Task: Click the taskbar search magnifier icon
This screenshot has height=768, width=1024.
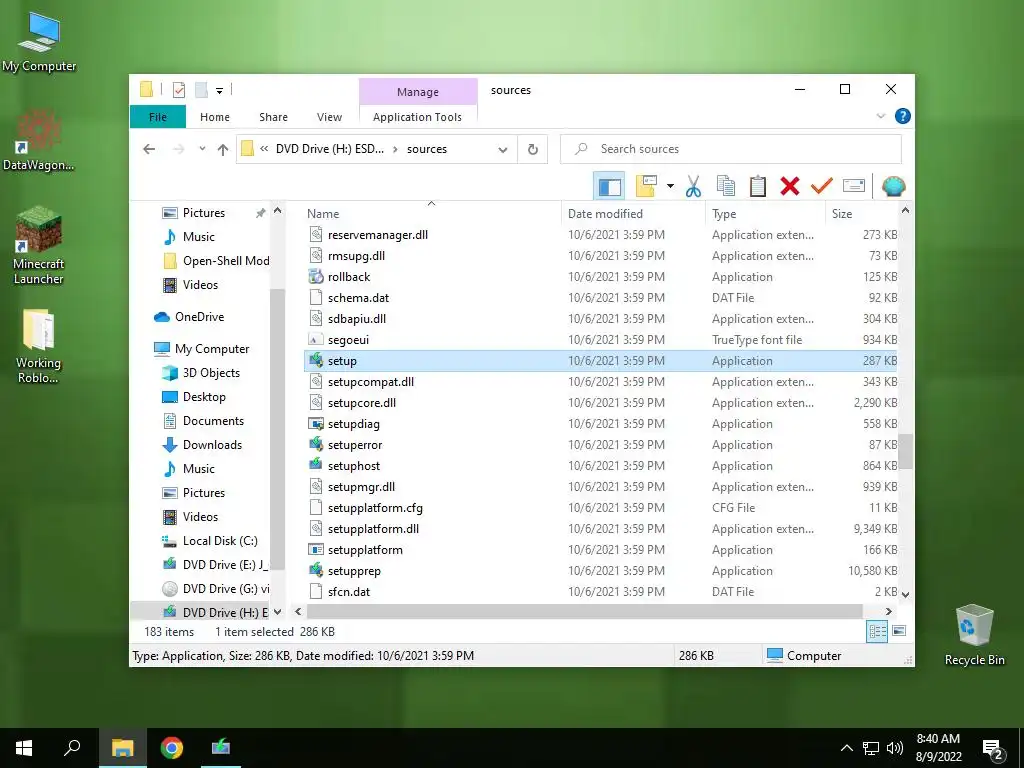Action: click(72, 748)
